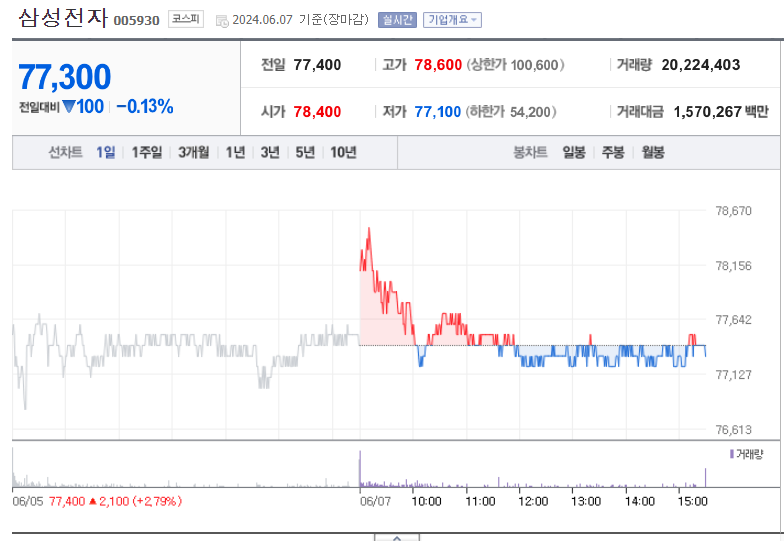Image resolution: width=784 pixels, height=541 pixels.
Task: Click the 코스피 market badge
Action: [x=186, y=19]
